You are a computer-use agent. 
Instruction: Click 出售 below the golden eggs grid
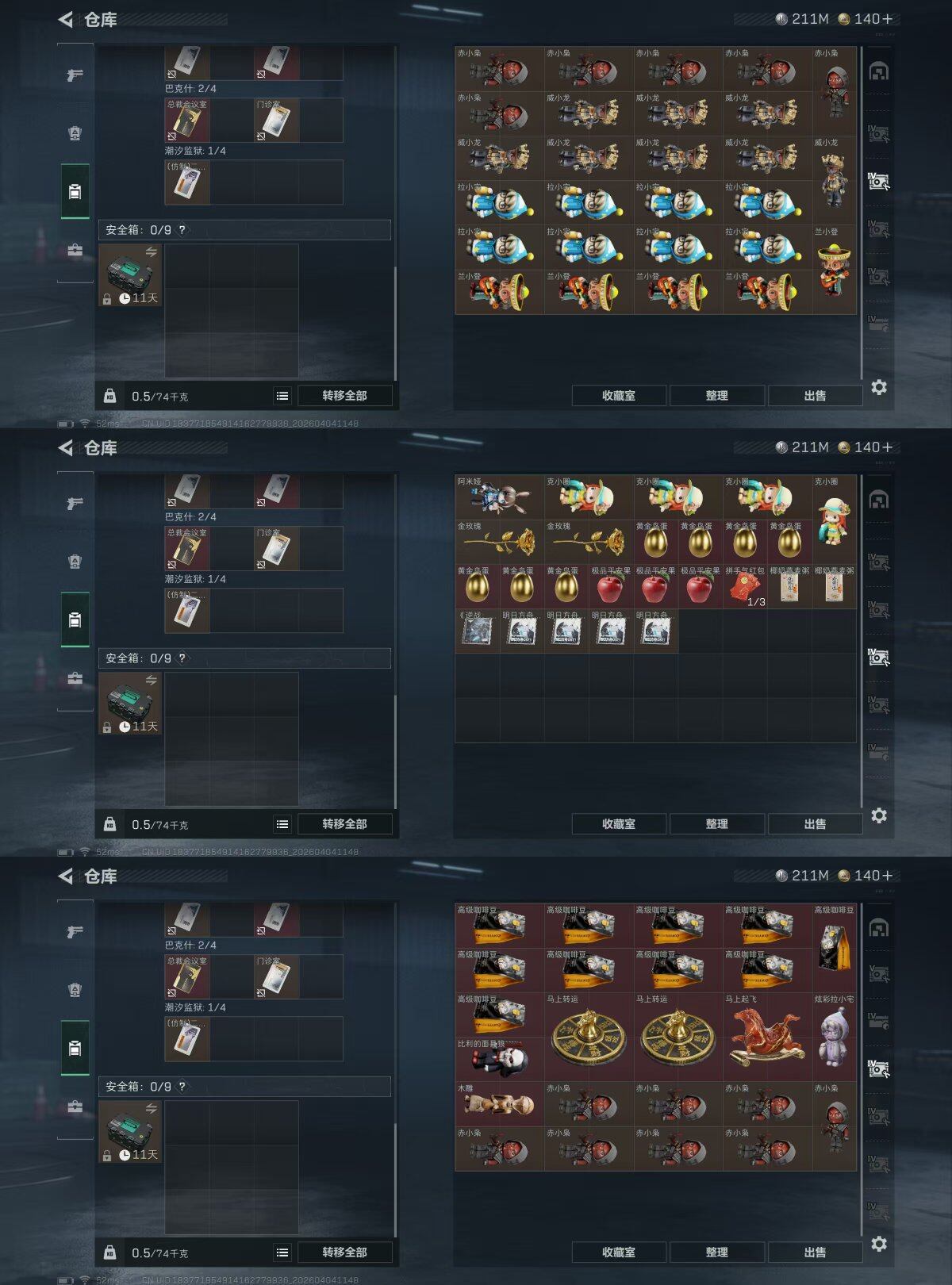click(815, 824)
